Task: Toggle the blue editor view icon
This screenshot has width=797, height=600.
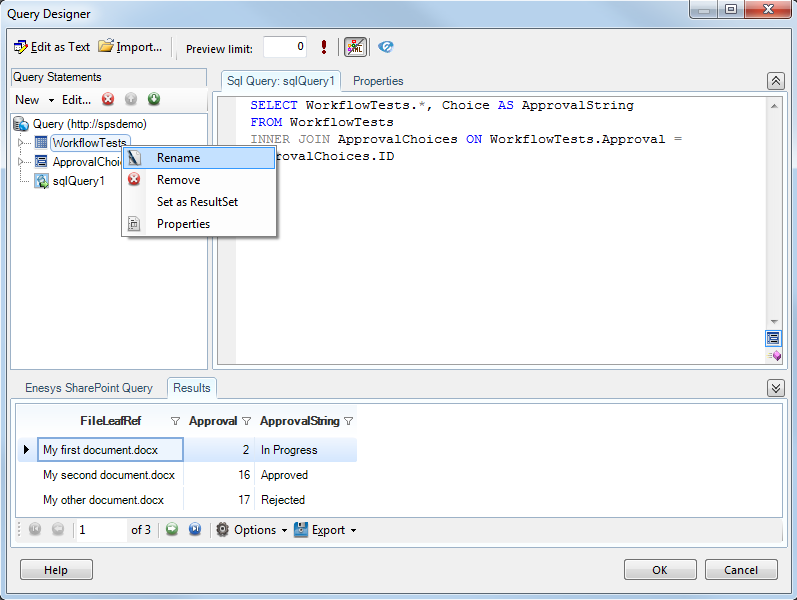Action: [x=773, y=338]
